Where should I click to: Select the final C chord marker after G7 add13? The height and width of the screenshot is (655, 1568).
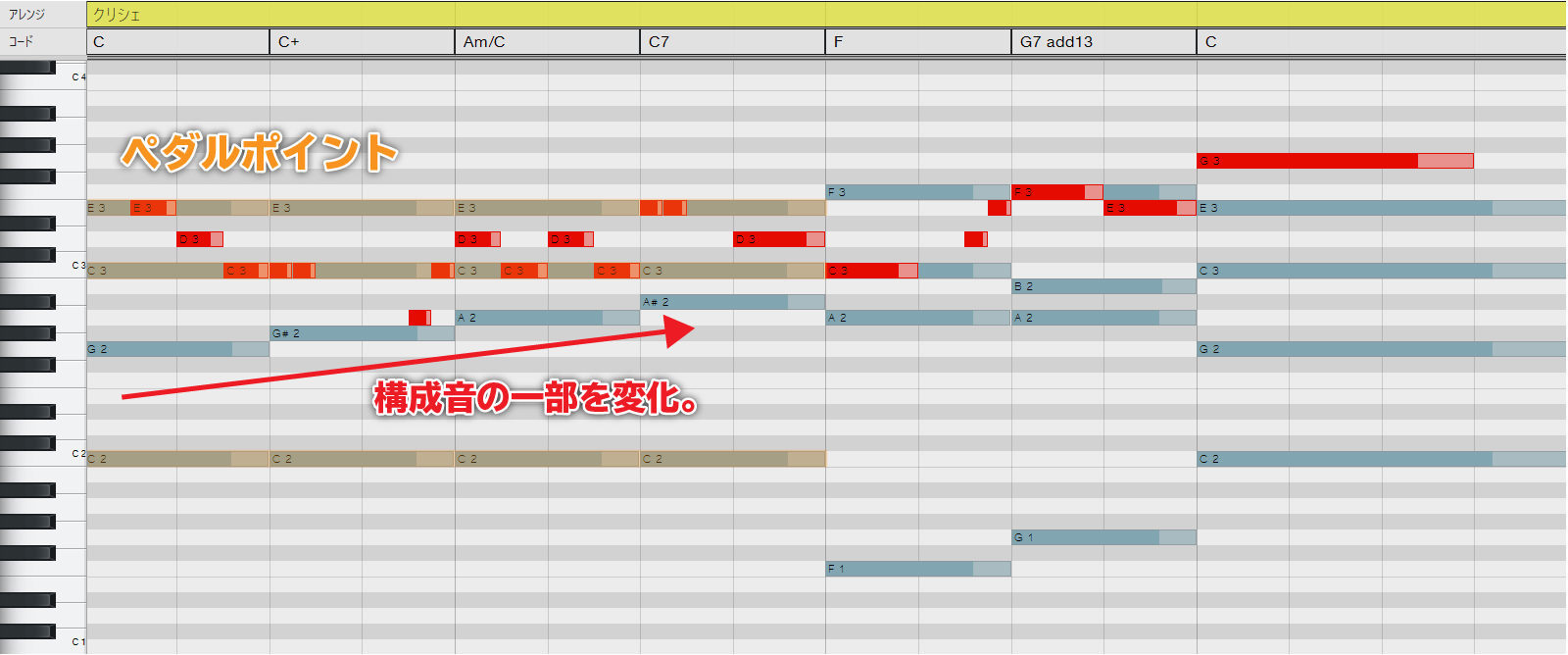[x=1382, y=42]
